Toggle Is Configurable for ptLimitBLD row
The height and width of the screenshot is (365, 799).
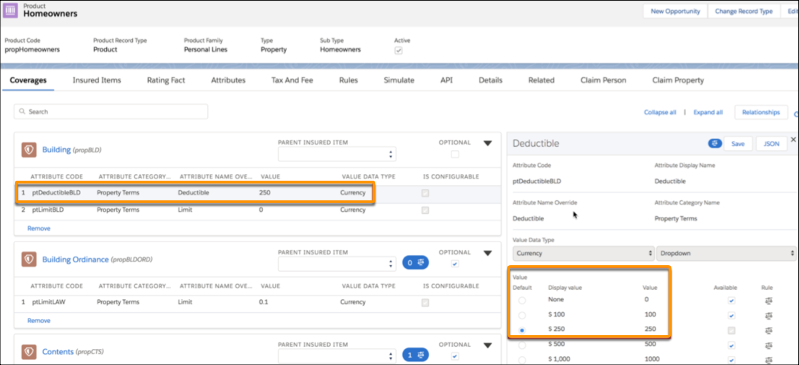[425, 210]
